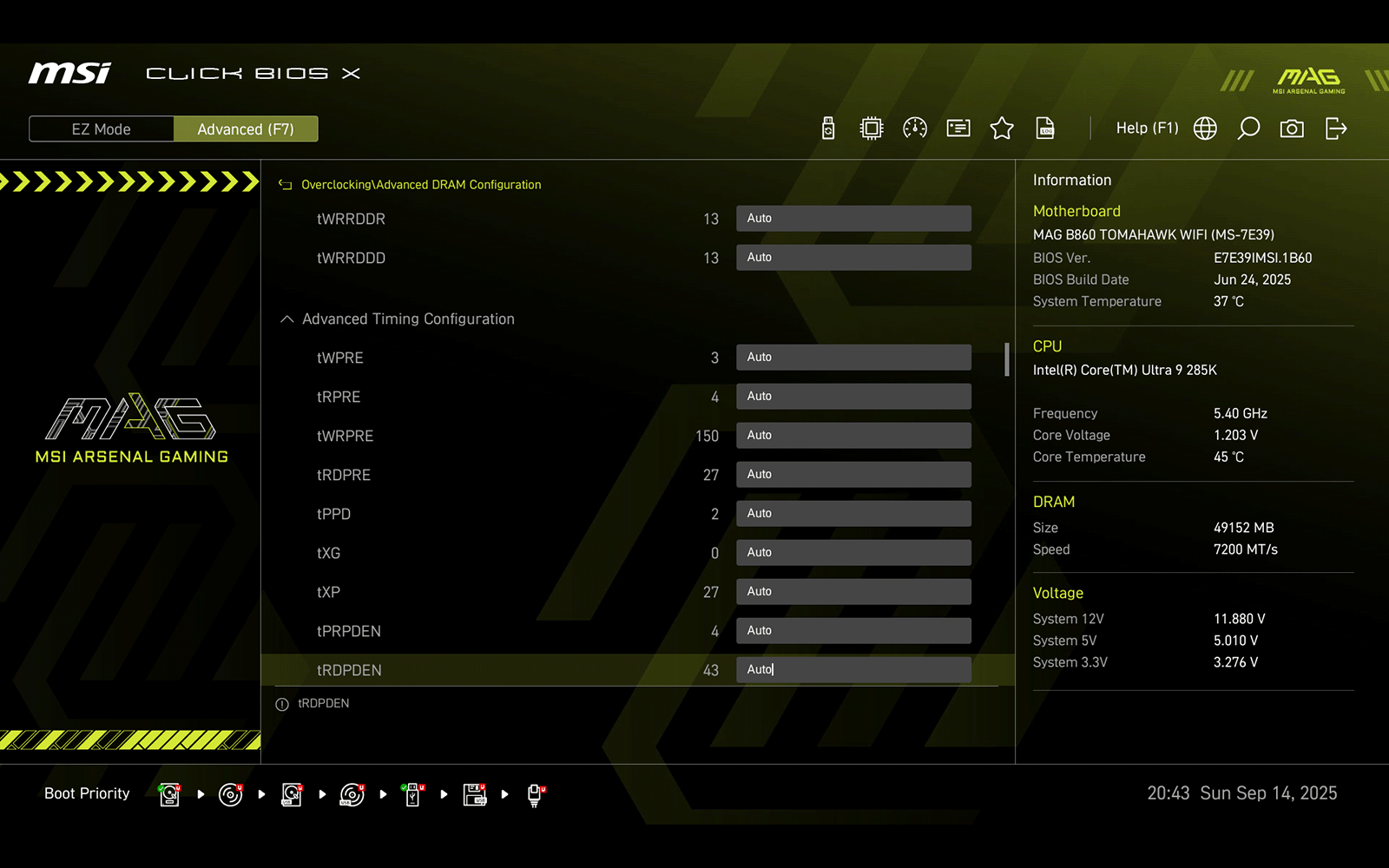Click the tWRPRE current value 150

[x=707, y=437]
